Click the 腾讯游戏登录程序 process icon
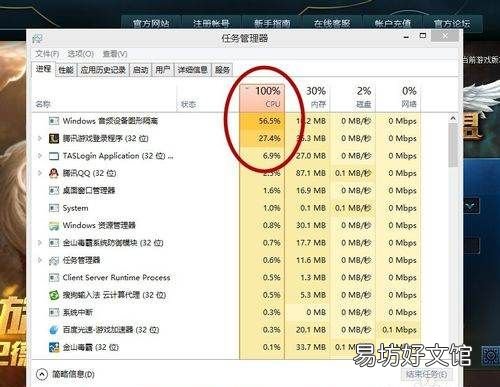 (x=54, y=138)
